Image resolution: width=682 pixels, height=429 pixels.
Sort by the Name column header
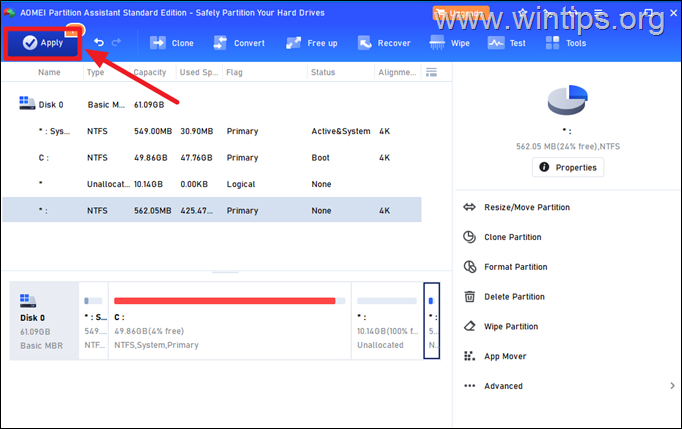49,72
